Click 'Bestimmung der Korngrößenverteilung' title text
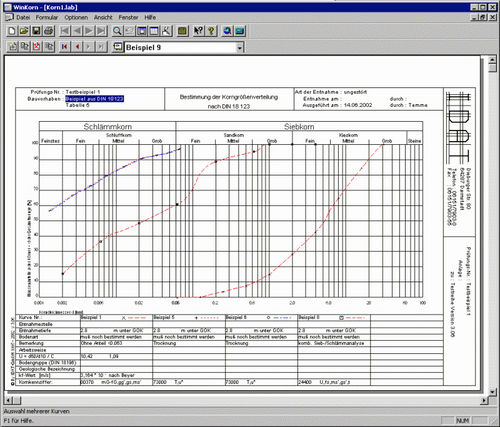500x427 pixels. coord(229,97)
